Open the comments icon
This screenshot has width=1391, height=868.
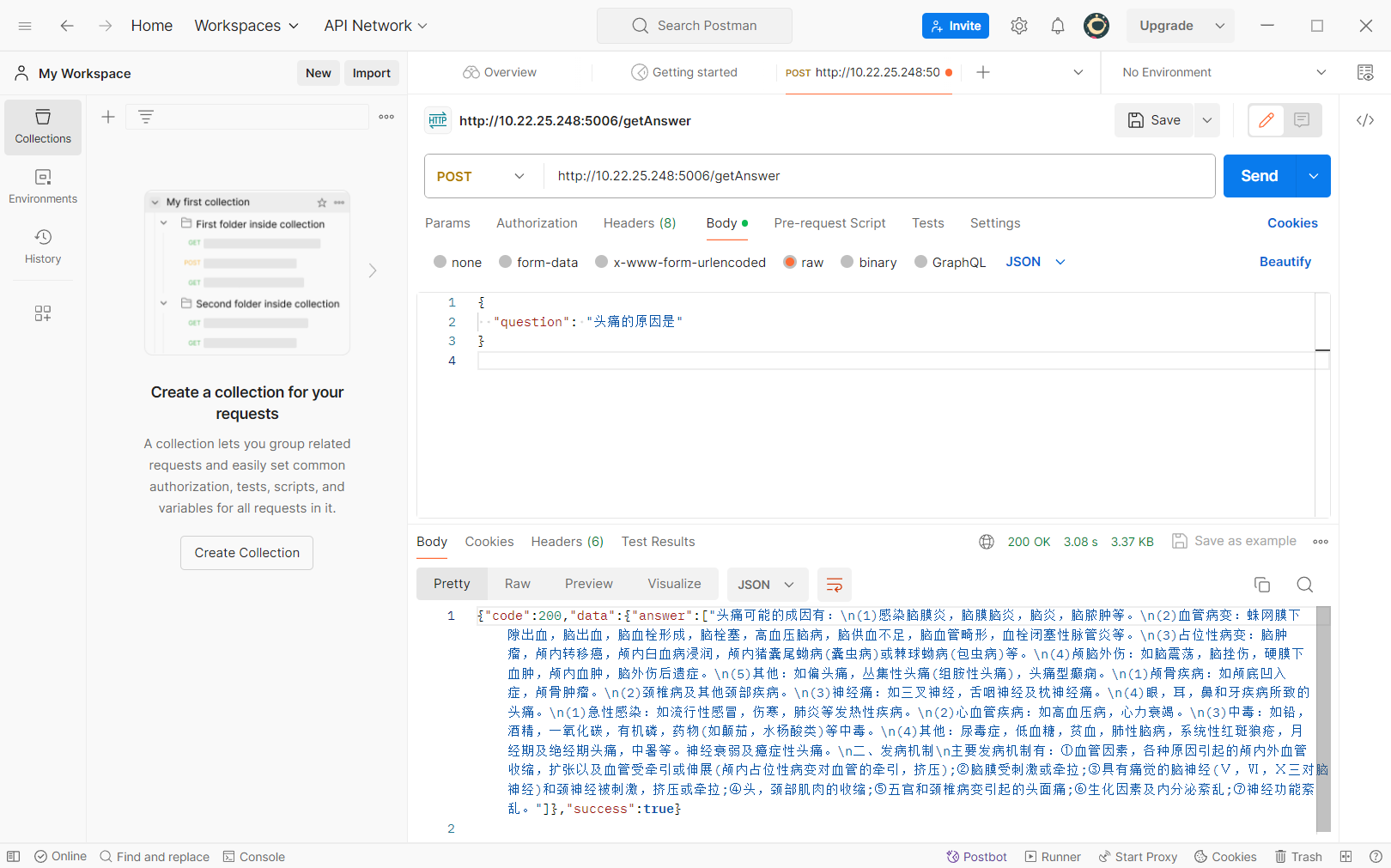click(1302, 120)
